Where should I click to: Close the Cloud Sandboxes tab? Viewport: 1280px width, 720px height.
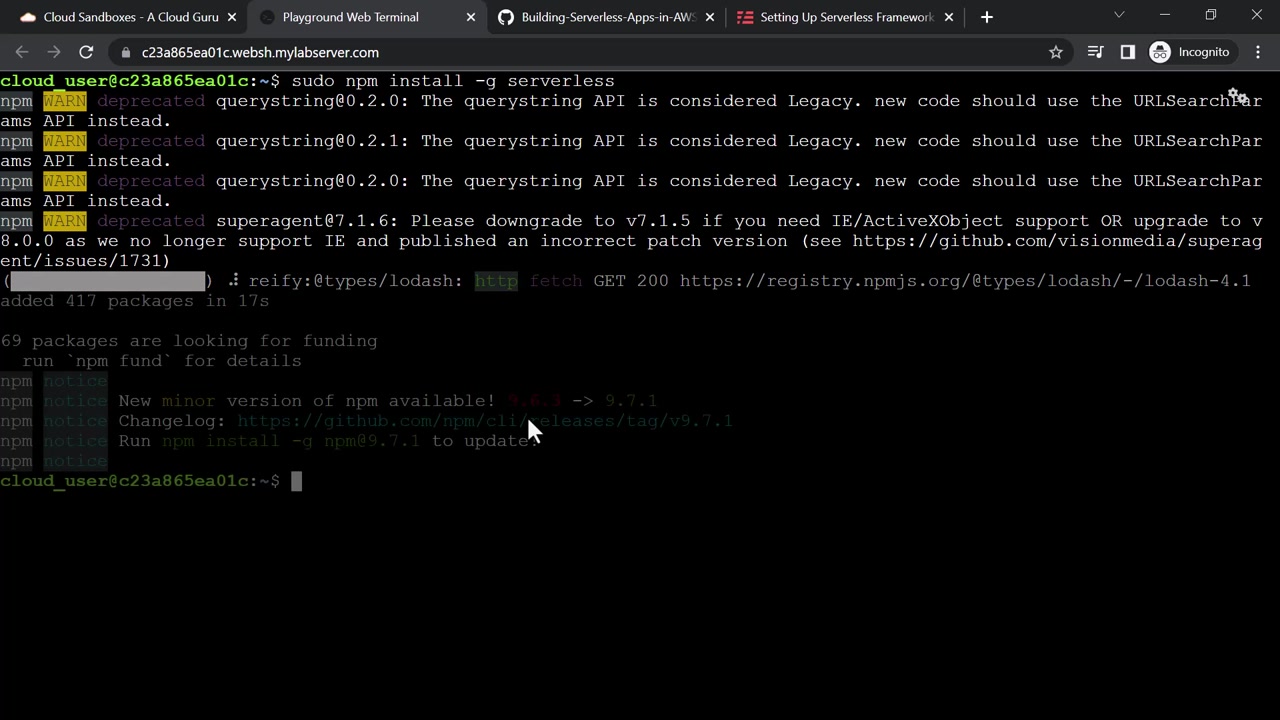click(230, 17)
